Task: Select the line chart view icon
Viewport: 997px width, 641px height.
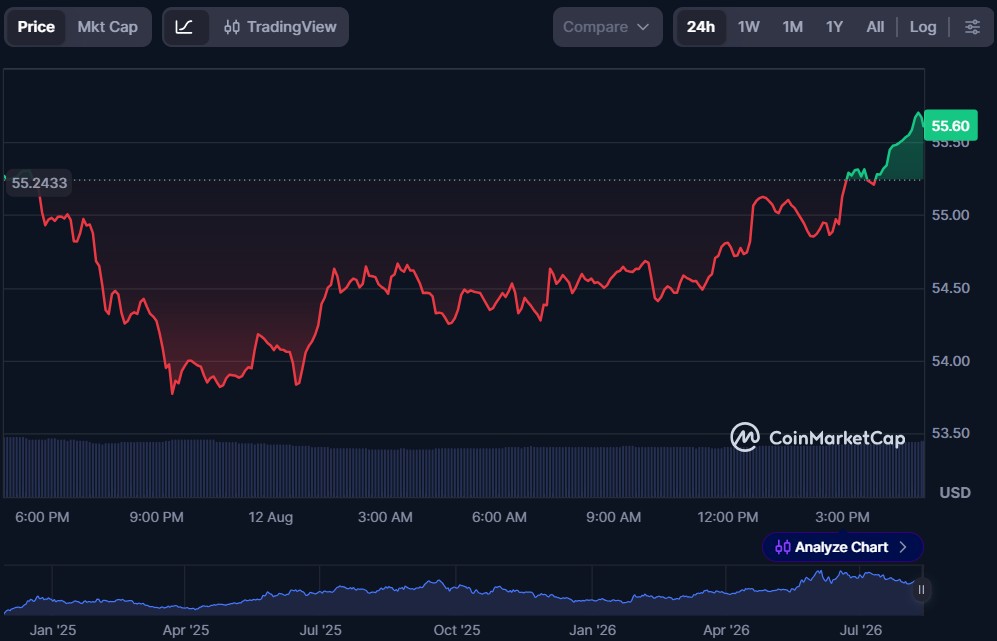Action: [184, 27]
